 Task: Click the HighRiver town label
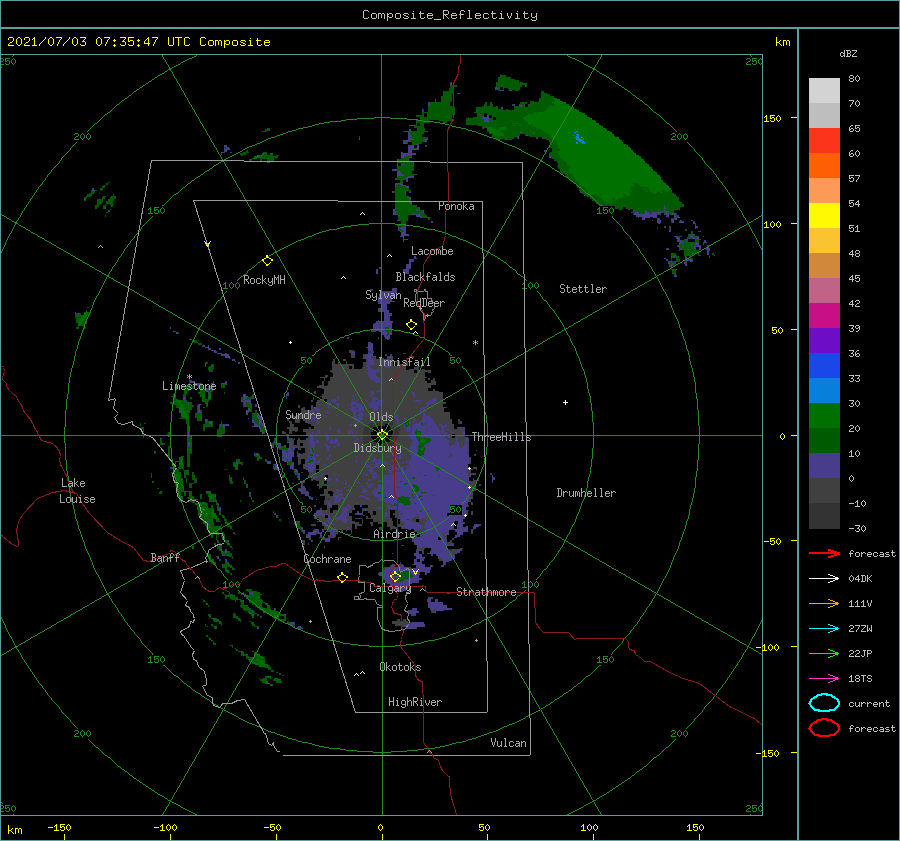click(x=415, y=702)
